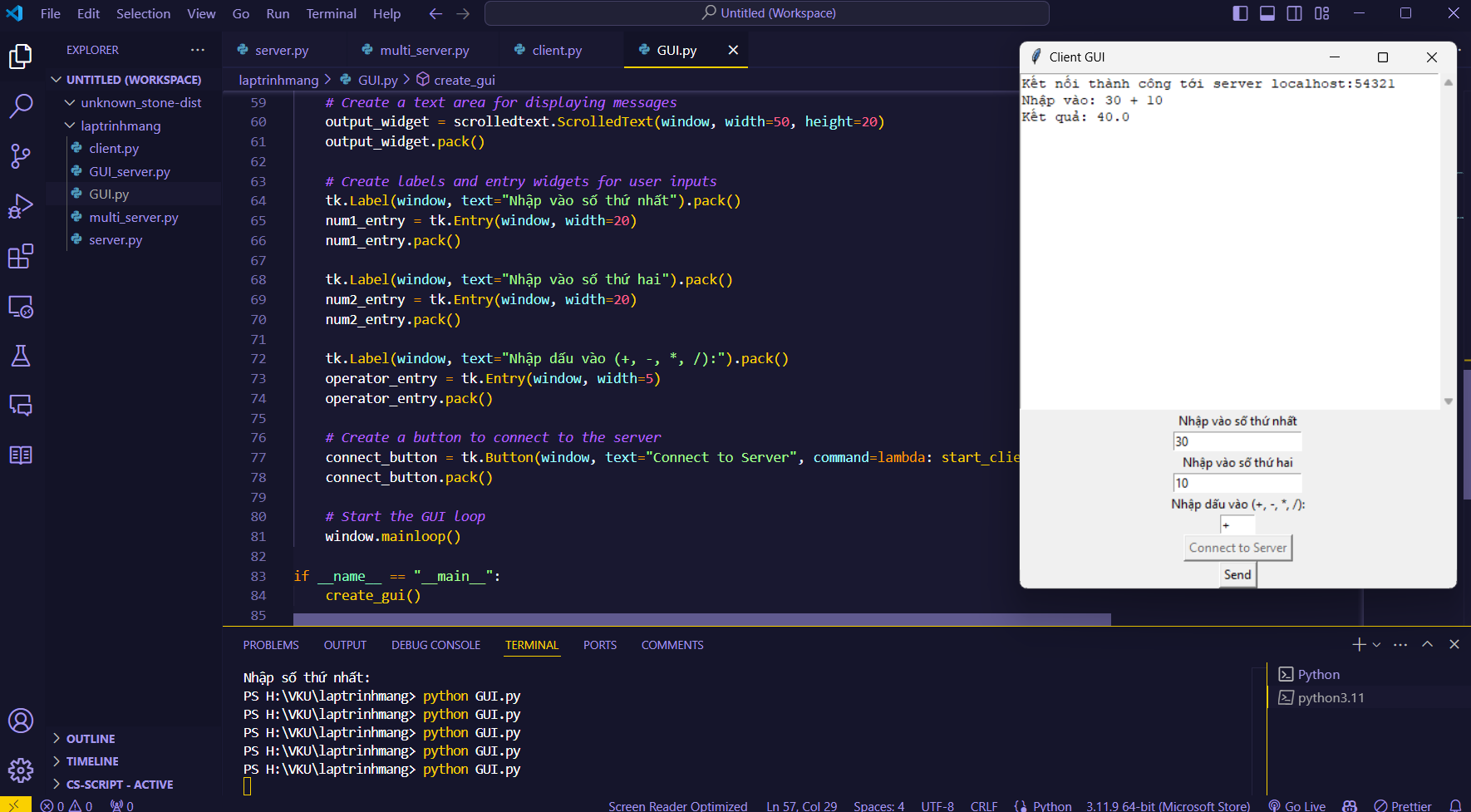
Task: Show errors and warnings in status bar
Action: click(x=66, y=805)
